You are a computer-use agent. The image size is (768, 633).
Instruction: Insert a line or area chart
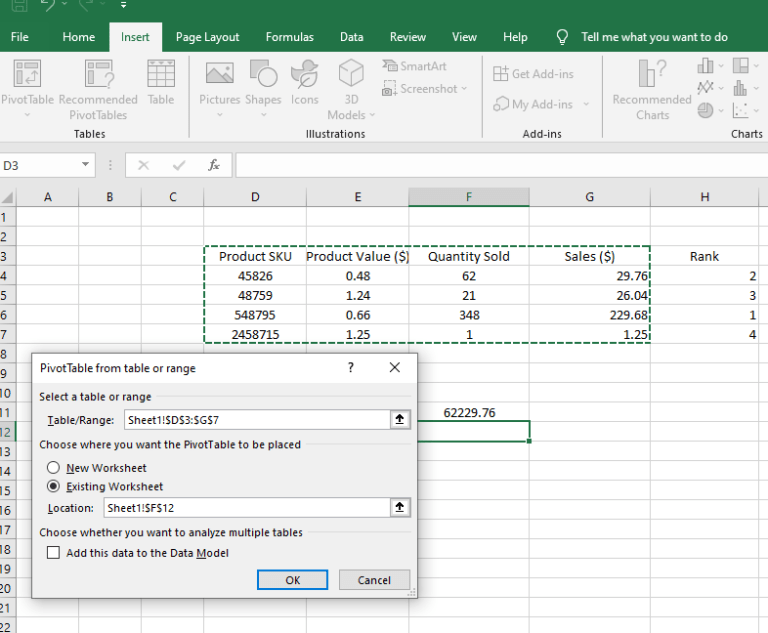[705, 88]
